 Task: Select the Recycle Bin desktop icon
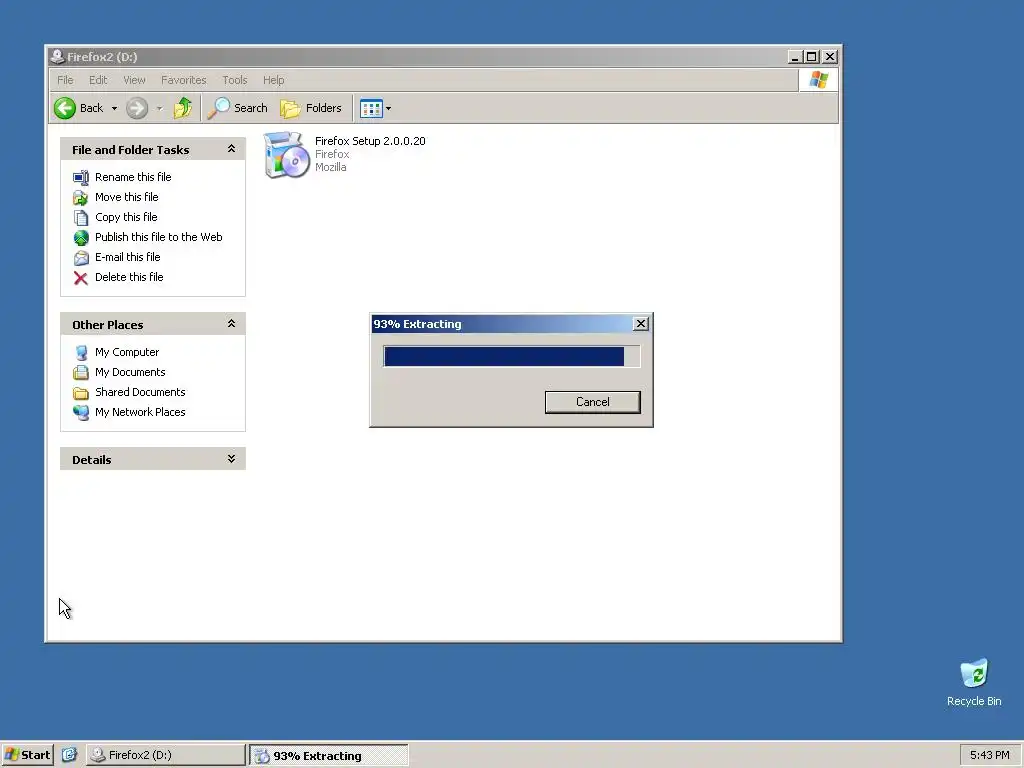point(974,683)
